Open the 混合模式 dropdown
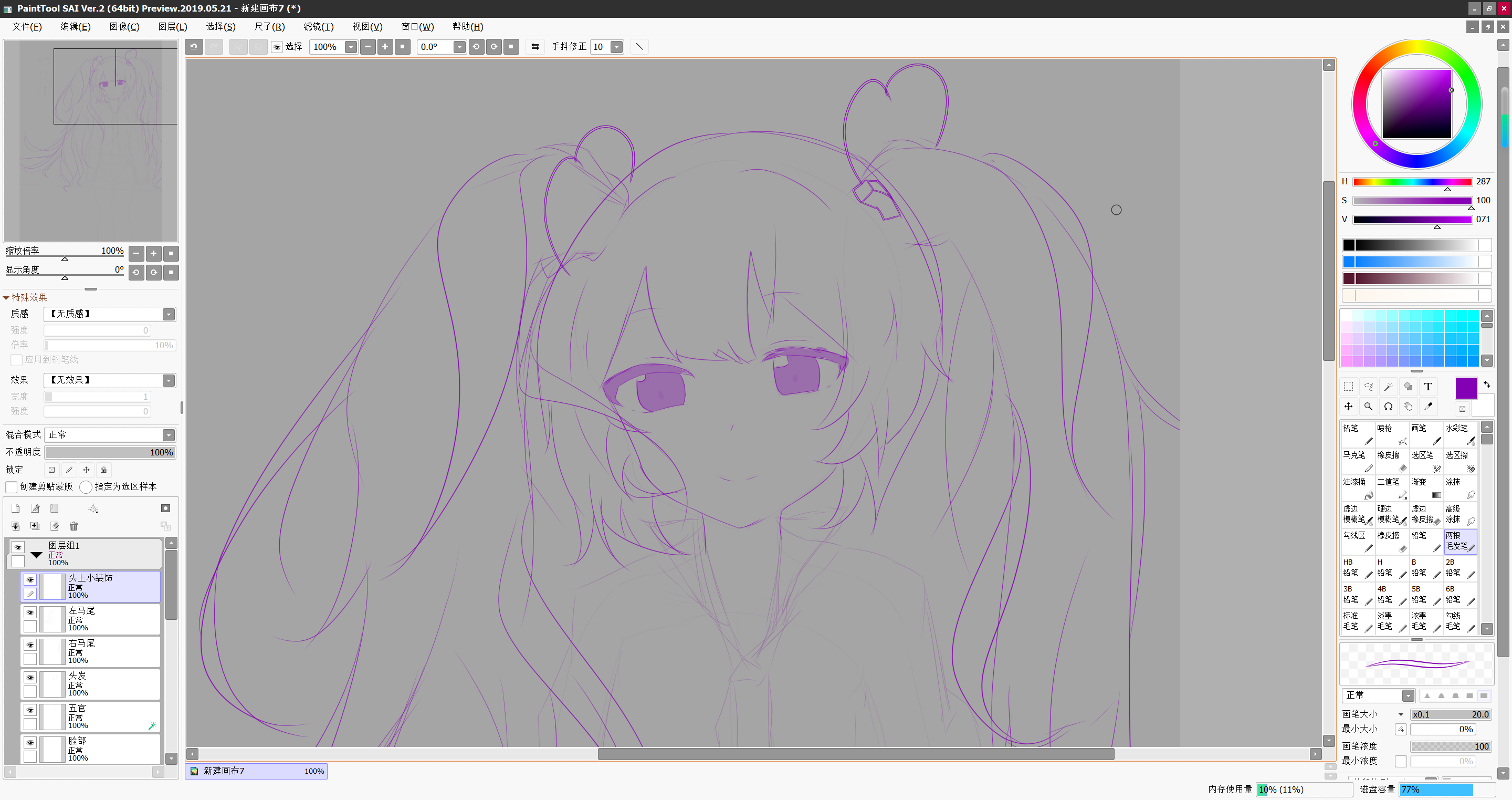This screenshot has width=1512, height=800. (x=169, y=435)
